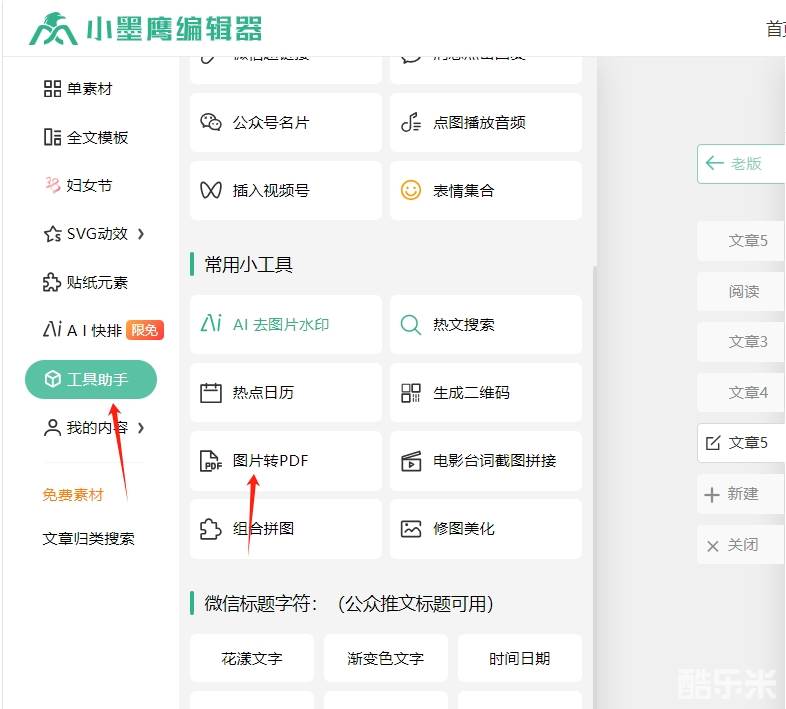786x709 pixels.
Task: Open the 贴纸元素 sidebar category
Action: point(87,283)
